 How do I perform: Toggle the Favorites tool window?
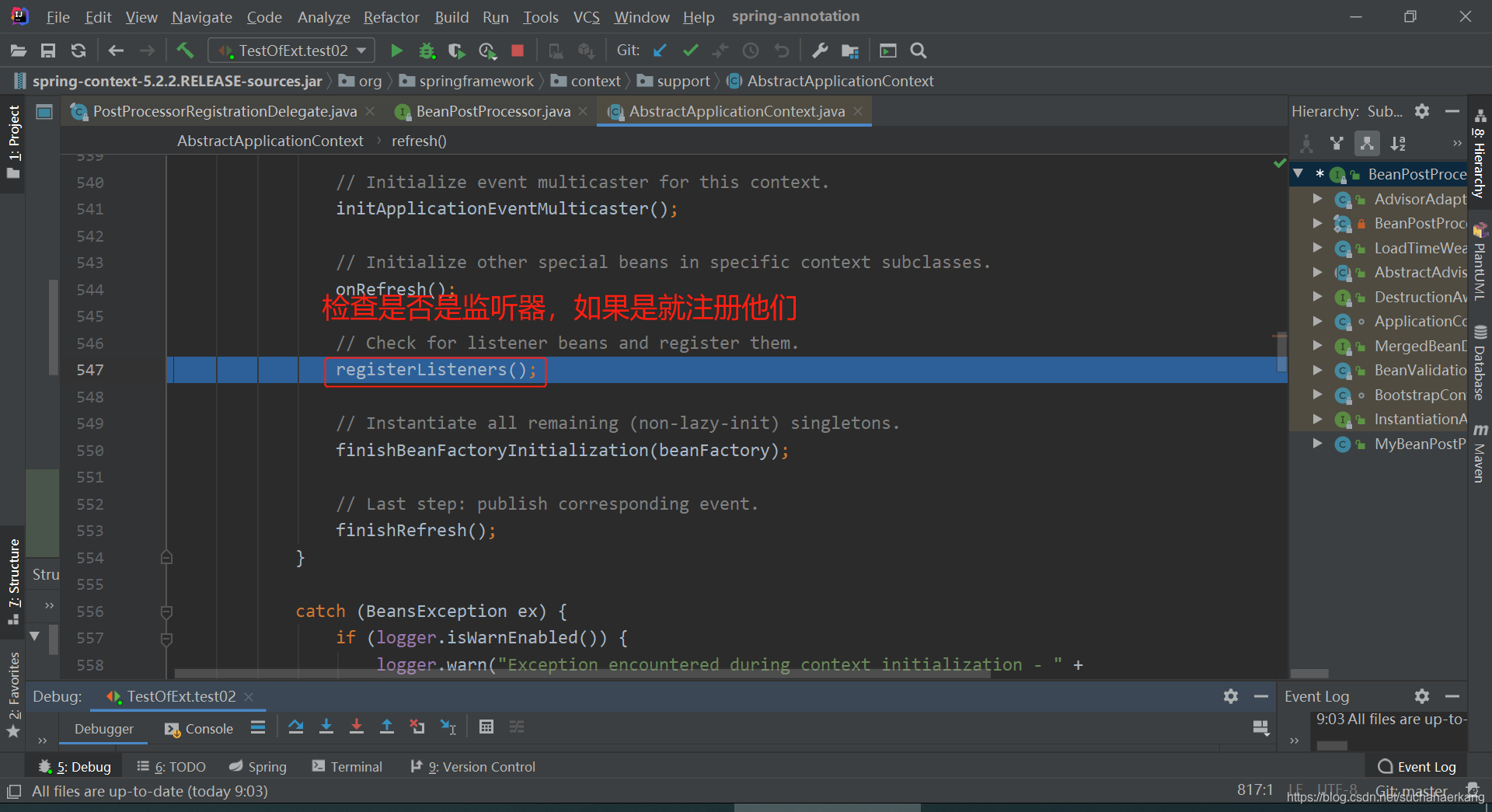click(x=13, y=695)
